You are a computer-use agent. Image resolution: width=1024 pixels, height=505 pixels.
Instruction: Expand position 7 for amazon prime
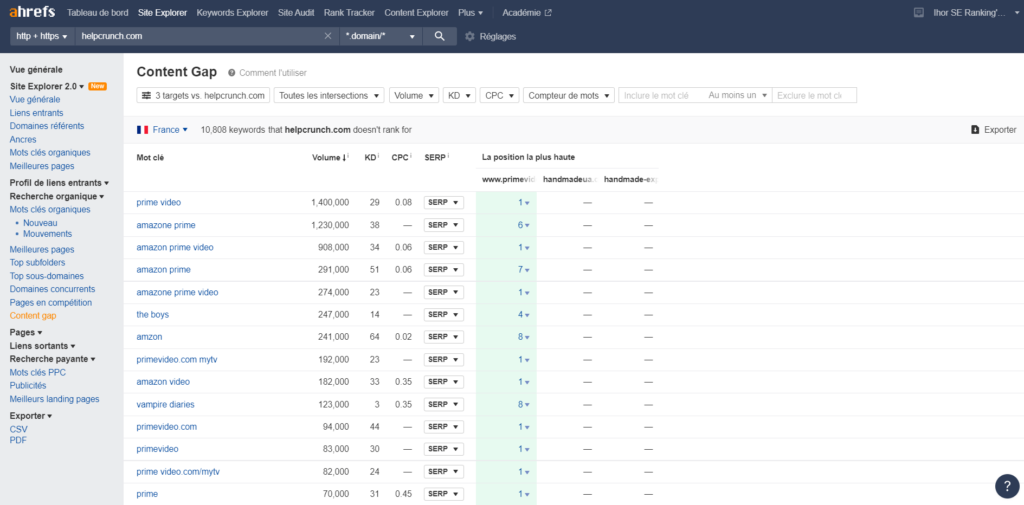[524, 270]
